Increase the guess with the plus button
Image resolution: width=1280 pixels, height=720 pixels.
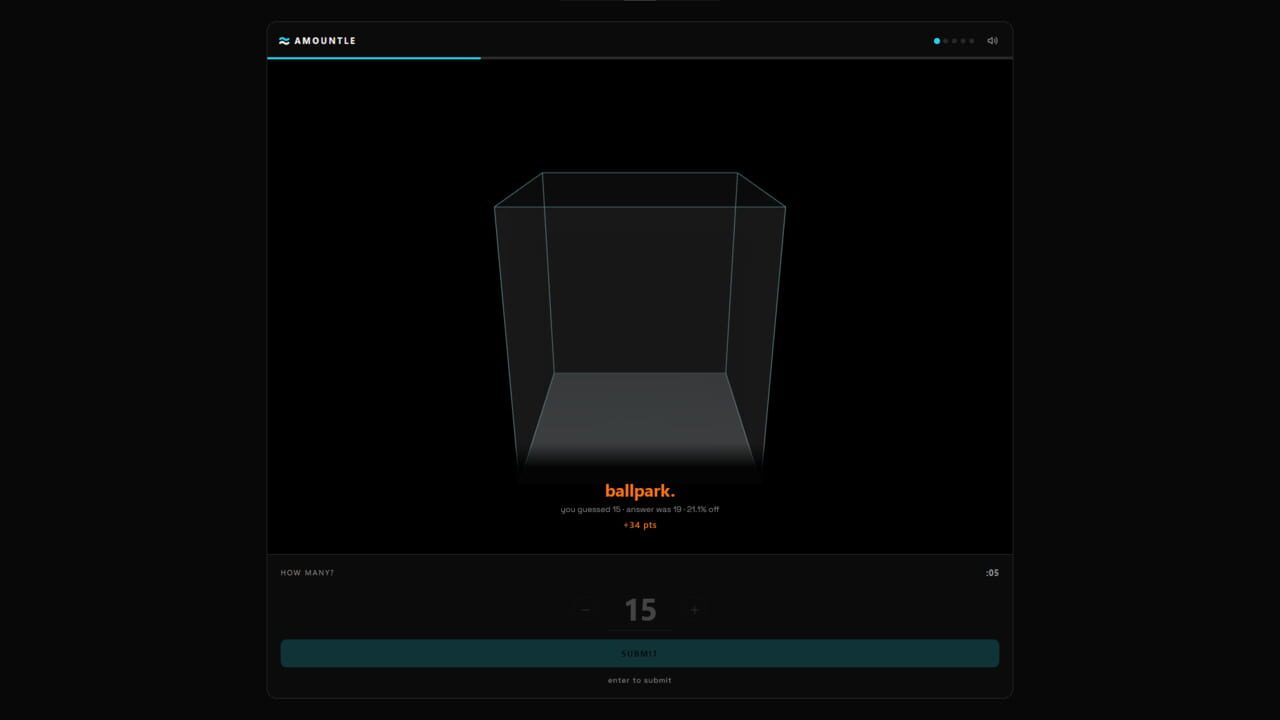click(695, 610)
